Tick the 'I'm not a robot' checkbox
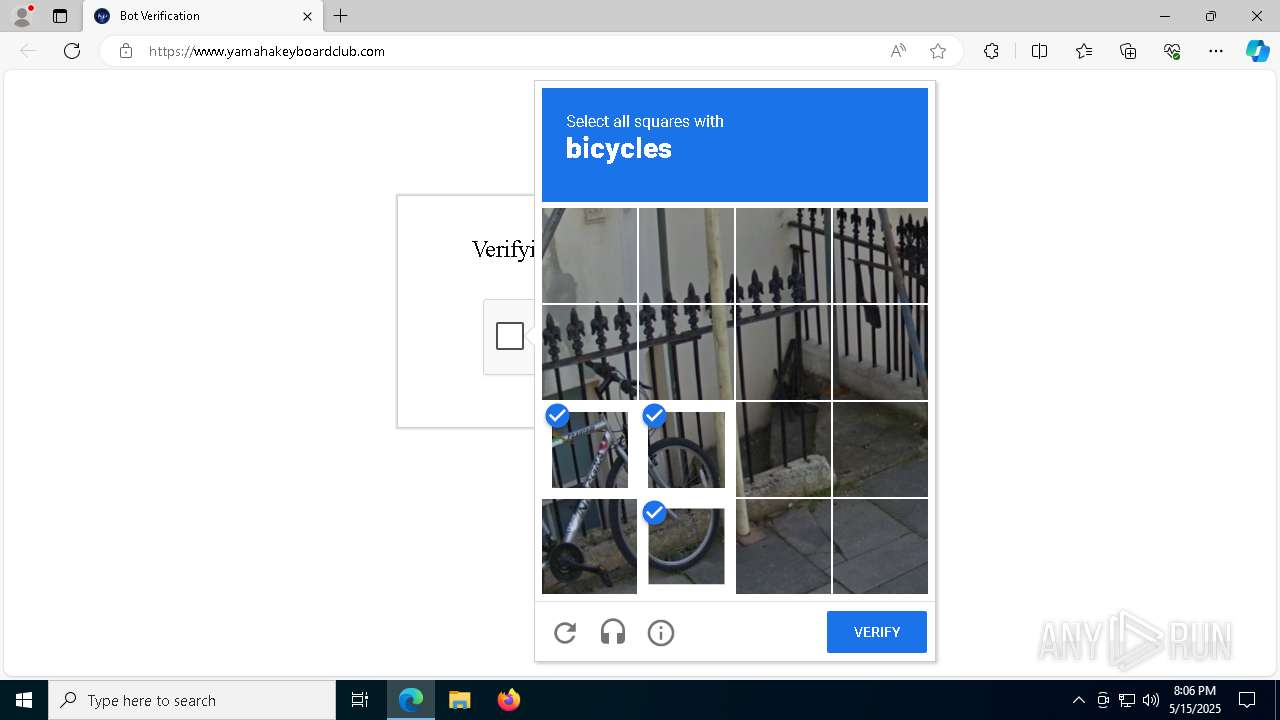1280x720 pixels. [x=510, y=336]
